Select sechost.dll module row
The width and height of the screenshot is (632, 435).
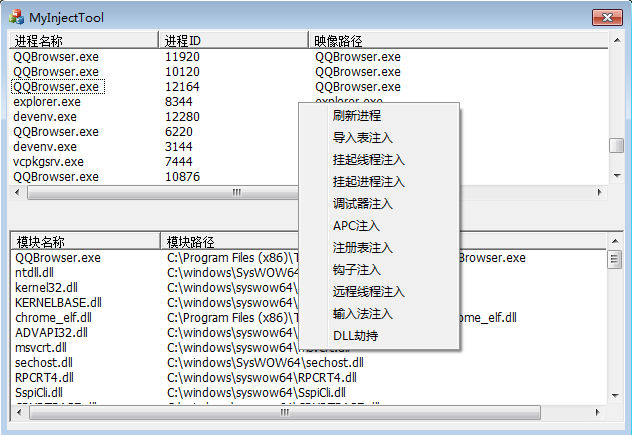coord(44,363)
